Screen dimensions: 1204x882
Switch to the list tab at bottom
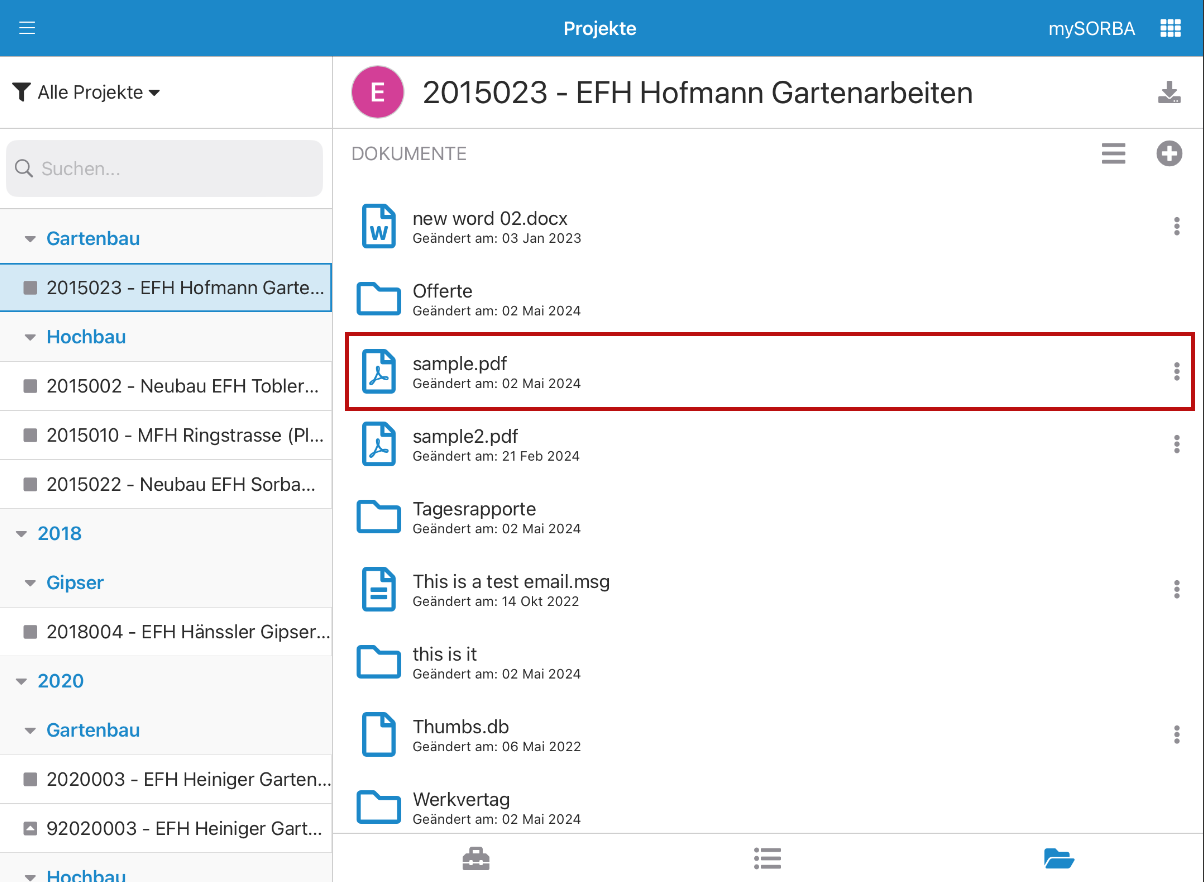(x=767, y=858)
